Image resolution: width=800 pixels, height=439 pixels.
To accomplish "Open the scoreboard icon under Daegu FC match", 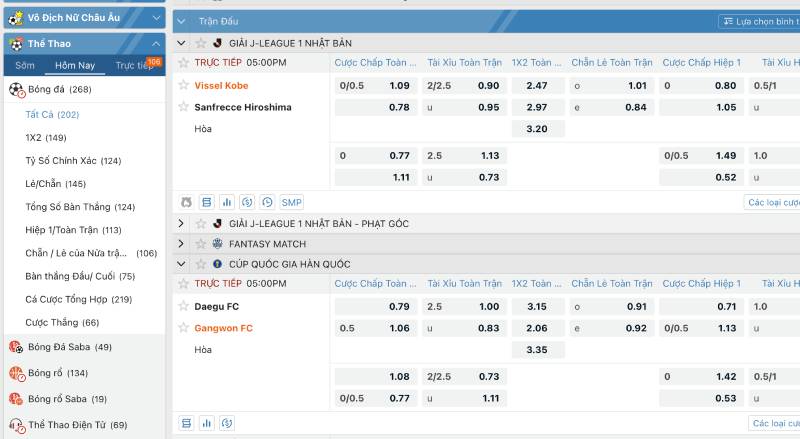I will (186, 423).
